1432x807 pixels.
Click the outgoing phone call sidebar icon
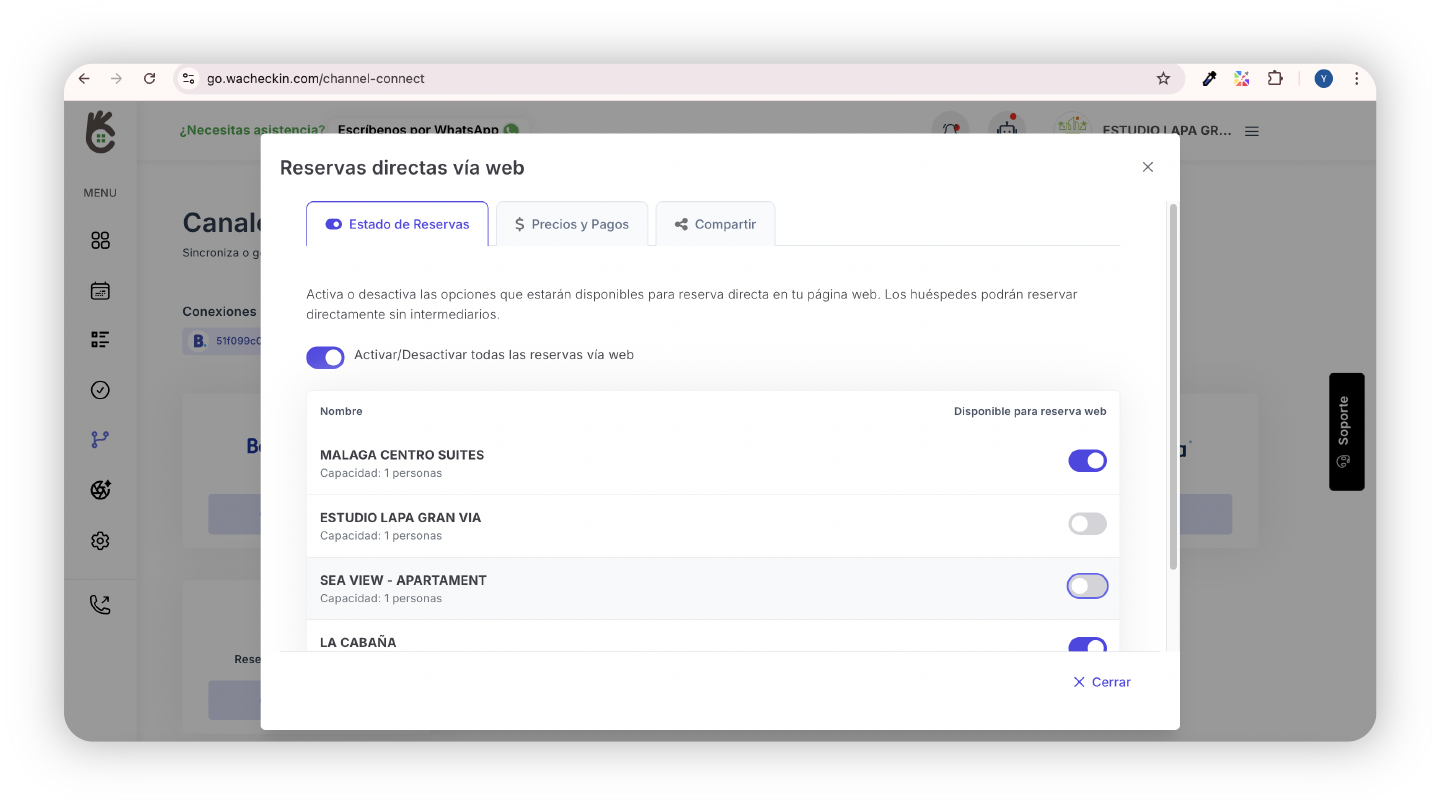(100, 604)
